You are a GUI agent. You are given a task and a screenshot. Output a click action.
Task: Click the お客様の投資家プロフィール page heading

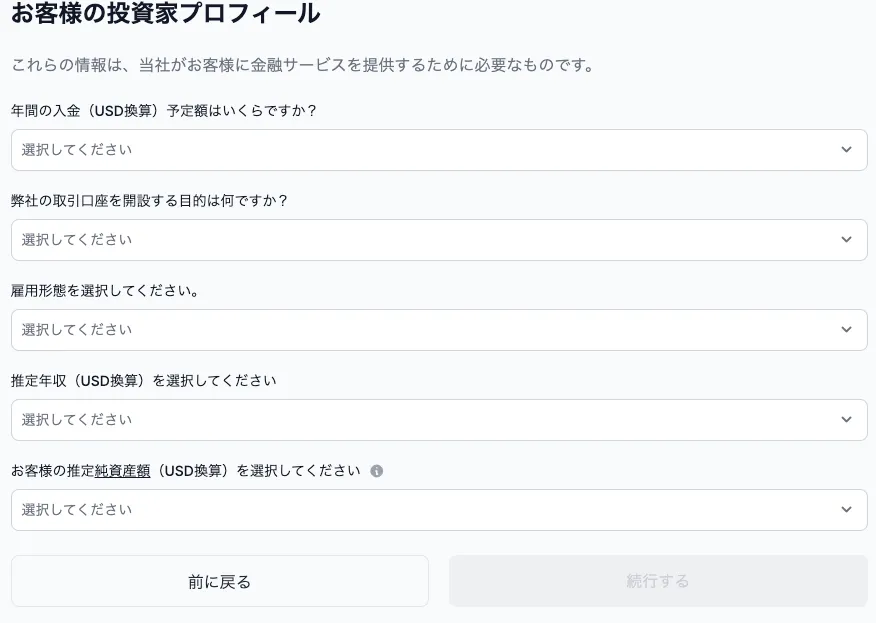(165, 15)
